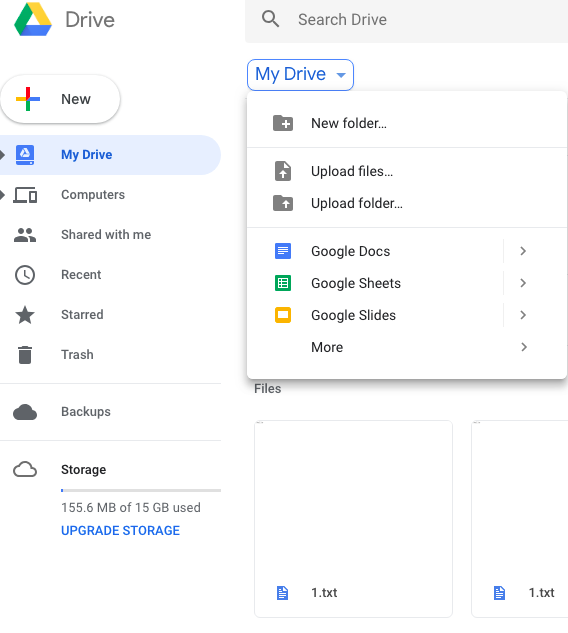Expand the Google Slides submenu arrow
The image size is (568, 633).
523,315
